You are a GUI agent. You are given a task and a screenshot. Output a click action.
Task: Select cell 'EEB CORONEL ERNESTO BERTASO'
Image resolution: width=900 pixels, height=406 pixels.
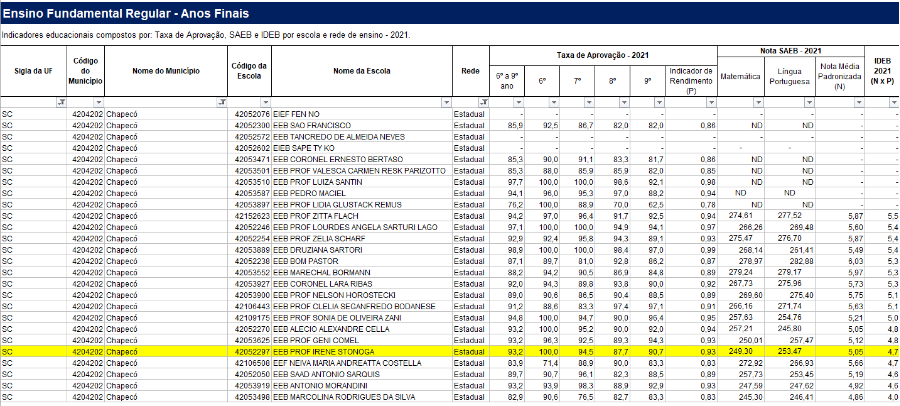[362, 159]
